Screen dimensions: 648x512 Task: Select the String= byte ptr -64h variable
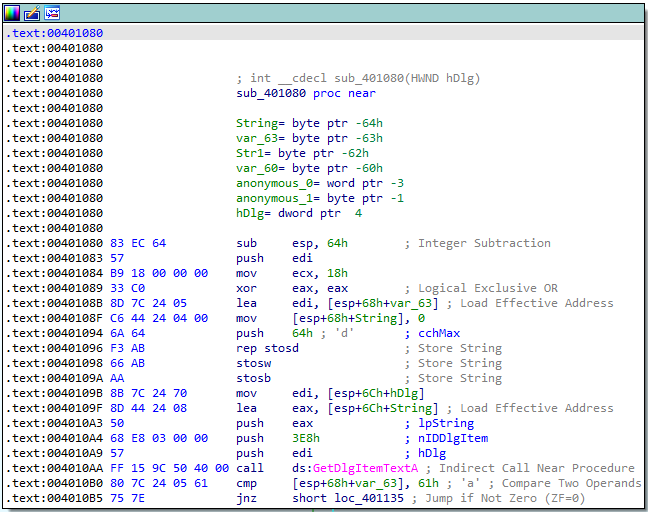coord(309,123)
